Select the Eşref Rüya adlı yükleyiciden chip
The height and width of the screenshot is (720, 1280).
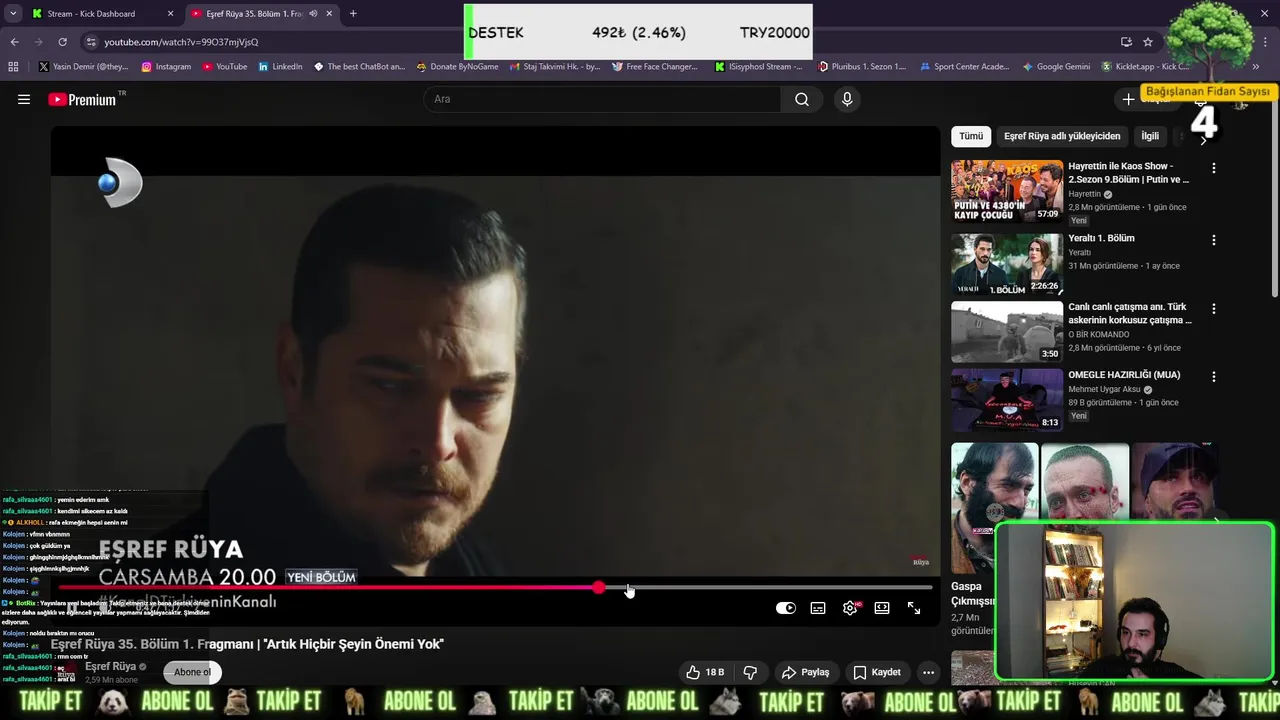1062,136
